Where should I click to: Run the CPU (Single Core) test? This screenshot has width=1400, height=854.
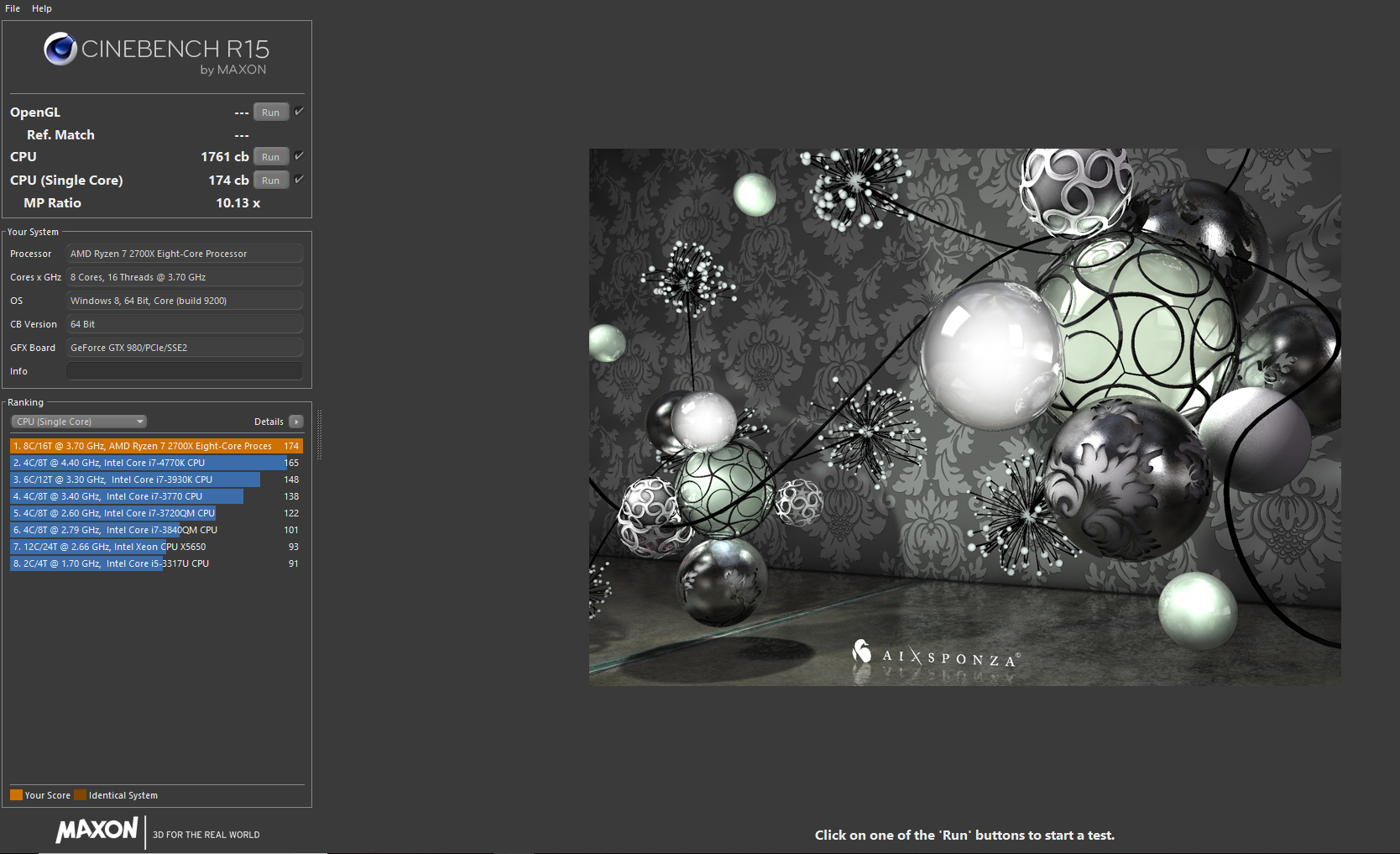click(270, 180)
